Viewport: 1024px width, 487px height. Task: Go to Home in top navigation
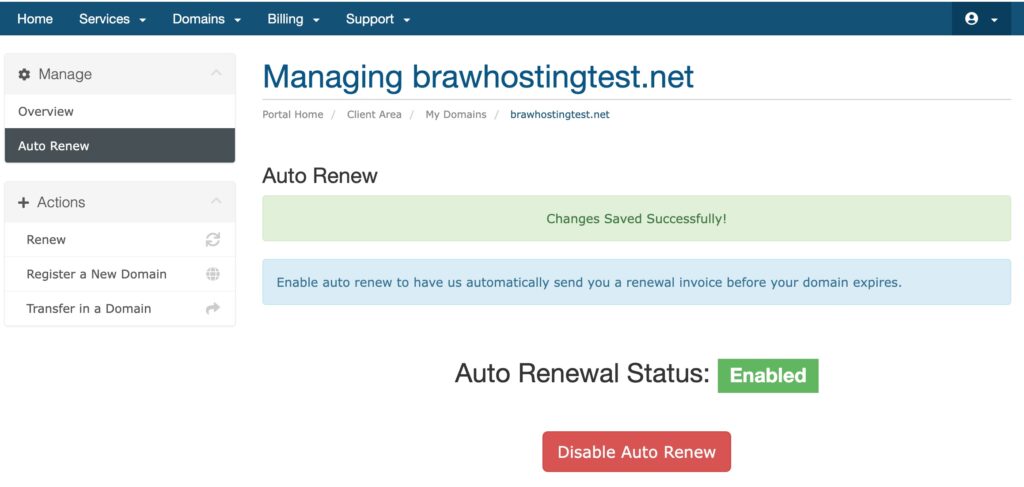pos(35,19)
